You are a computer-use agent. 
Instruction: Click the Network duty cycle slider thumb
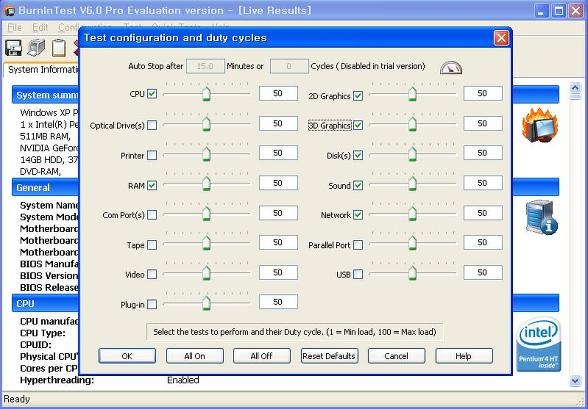(412, 213)
